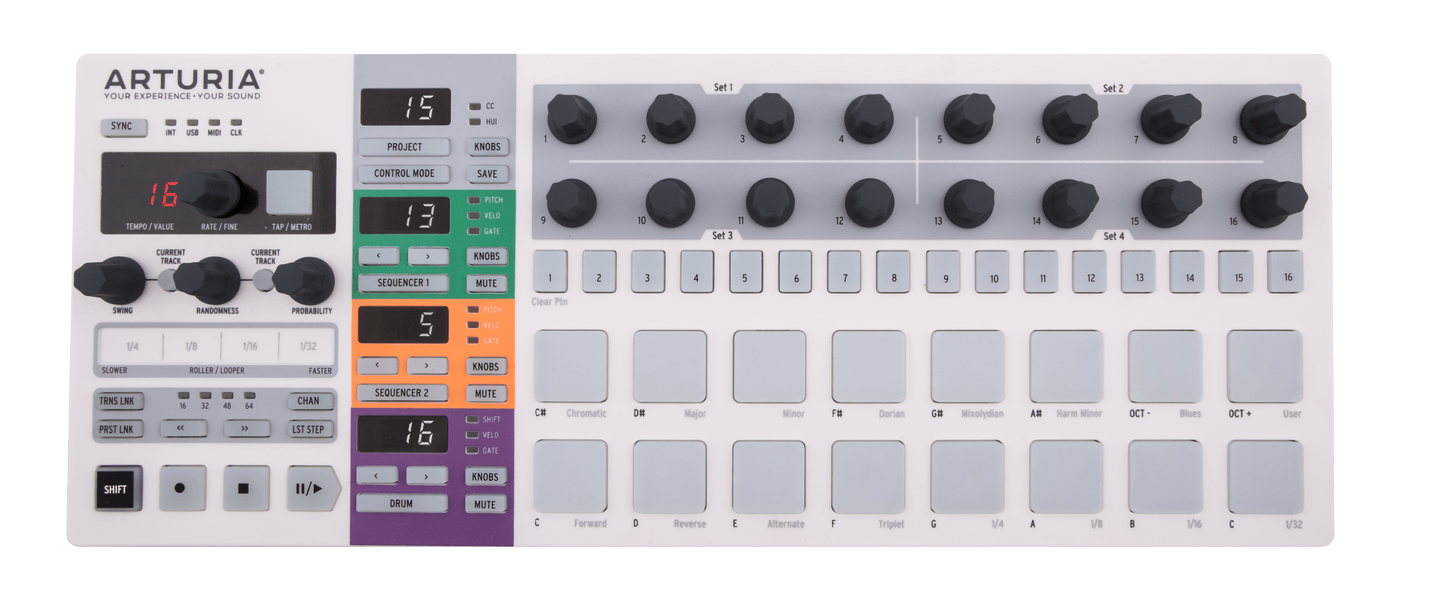Select the PROJECT mode button
The width and height of the screenshot is (1437, 600).
tap(404, 147)
